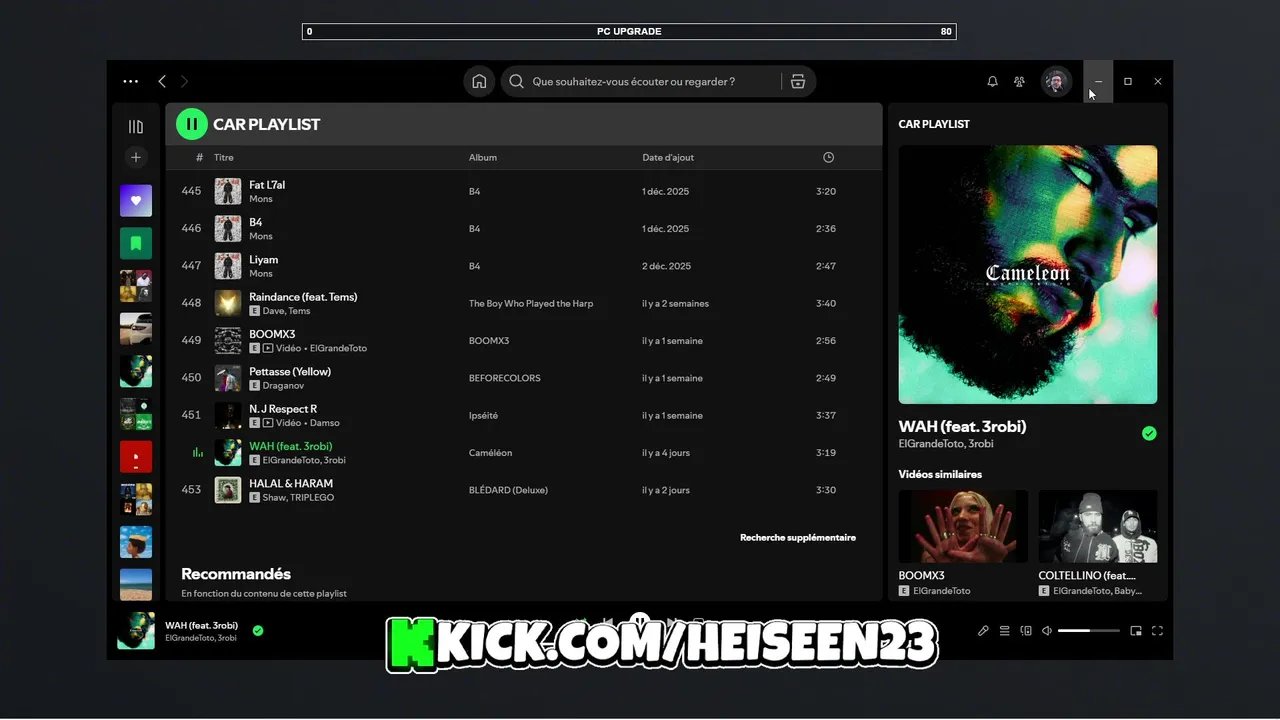Viewport: 1280px width, 720px height.
Task: Collapse Your Library sidebar icon
Action: [136, 127]
